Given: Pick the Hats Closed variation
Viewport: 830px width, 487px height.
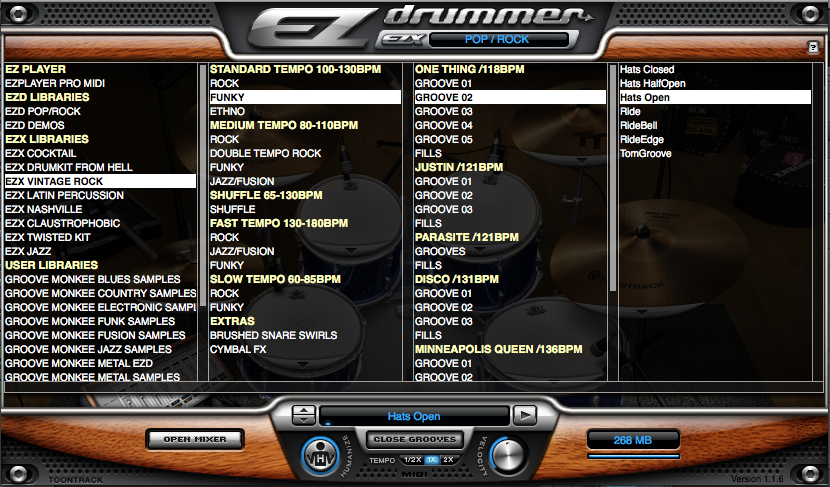Looking at the screenshot, I should pyautogui.click(x=715, y=69).
